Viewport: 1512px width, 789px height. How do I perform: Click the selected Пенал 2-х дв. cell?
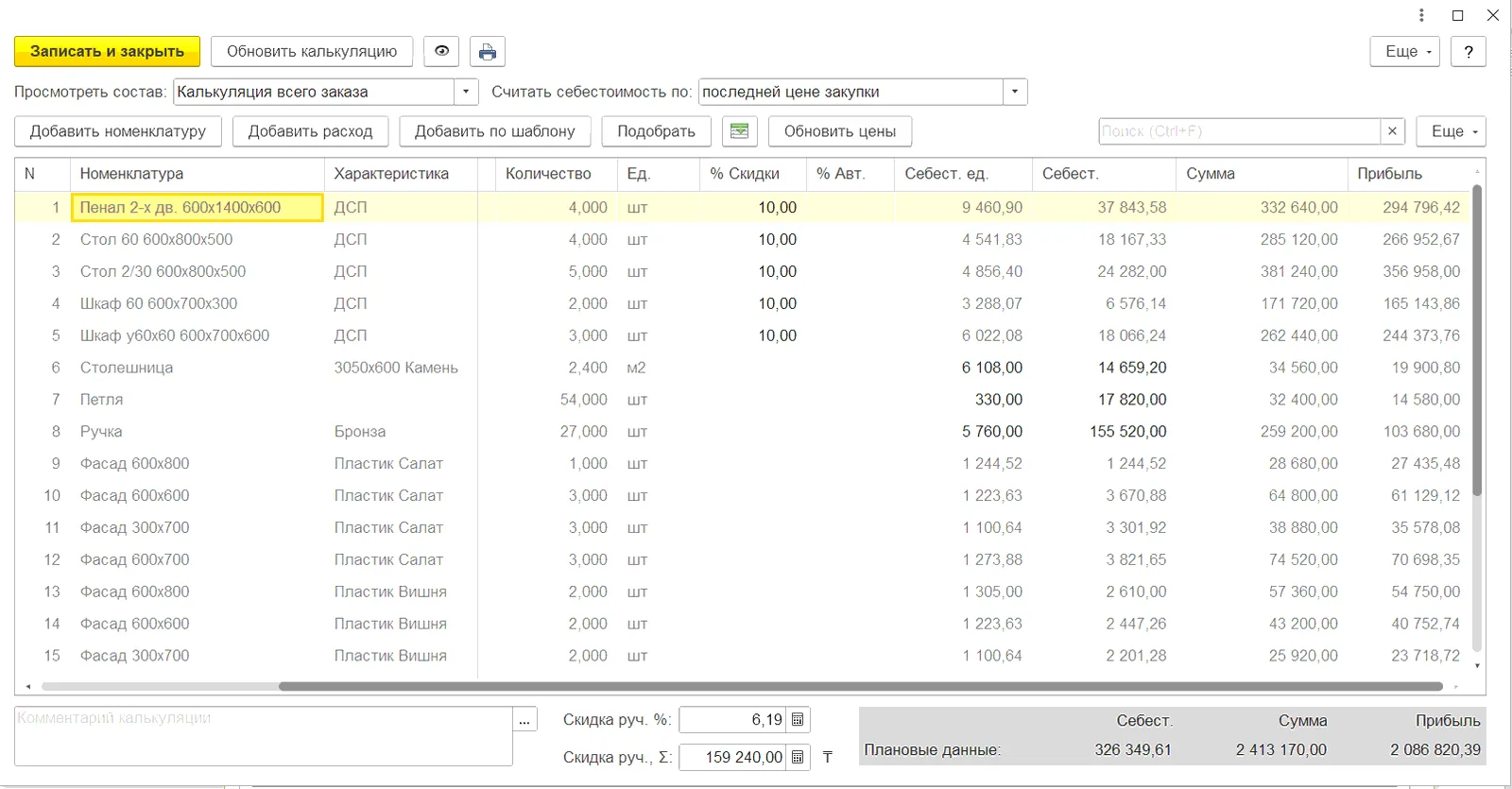(197, 208)
